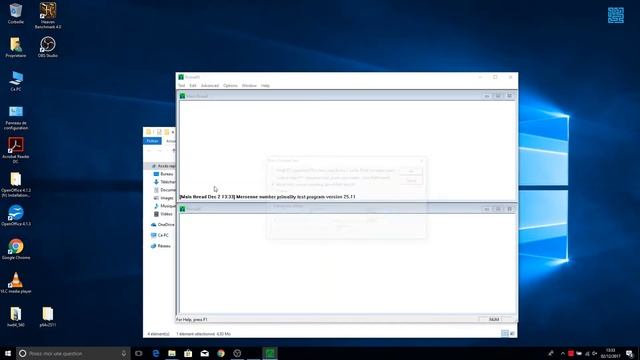Open the Advanced menu in Prime95
Image resolution: width=640 pixels, height=360 pixels.
tap(210, 85)
